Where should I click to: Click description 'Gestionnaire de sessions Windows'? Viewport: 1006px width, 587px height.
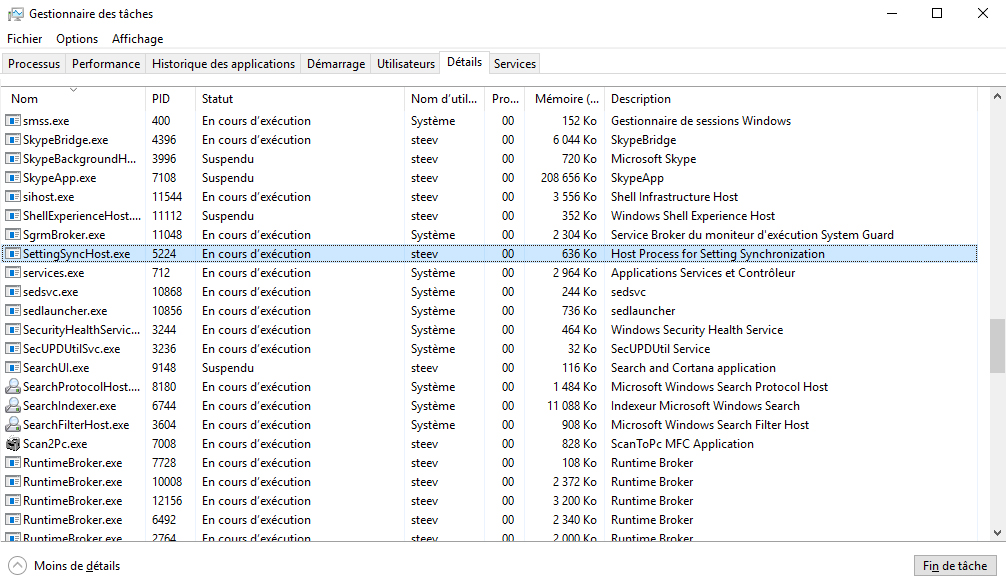click(701, 121)
